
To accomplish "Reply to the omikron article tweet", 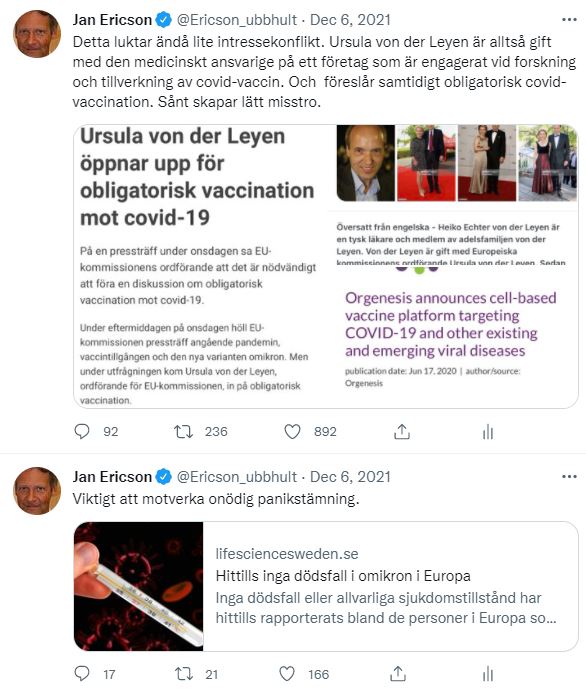I will [82, 674].
